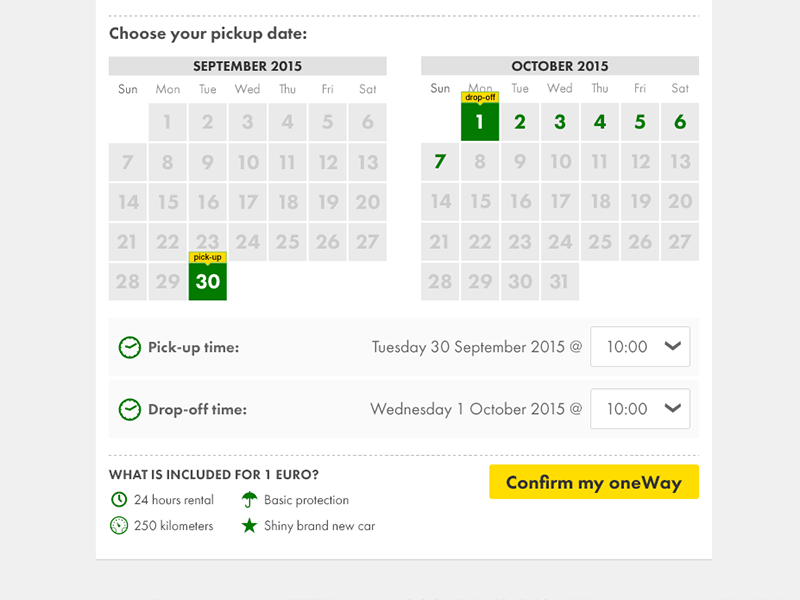
Task: Click the clock icon beside Drop-off time
Action: click(x=130, y=409)
